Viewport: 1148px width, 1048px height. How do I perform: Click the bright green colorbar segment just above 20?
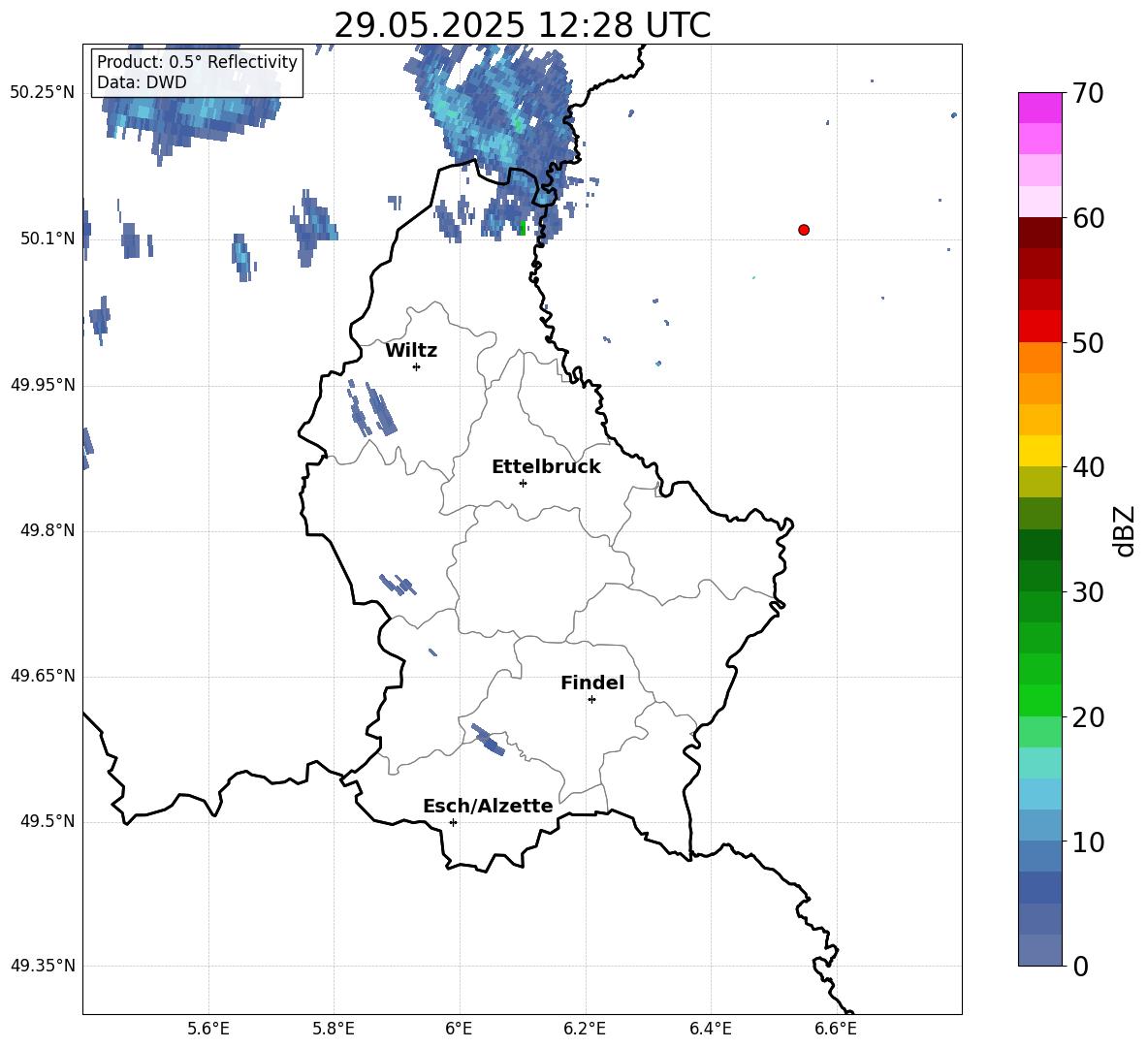pos(1039,700)
